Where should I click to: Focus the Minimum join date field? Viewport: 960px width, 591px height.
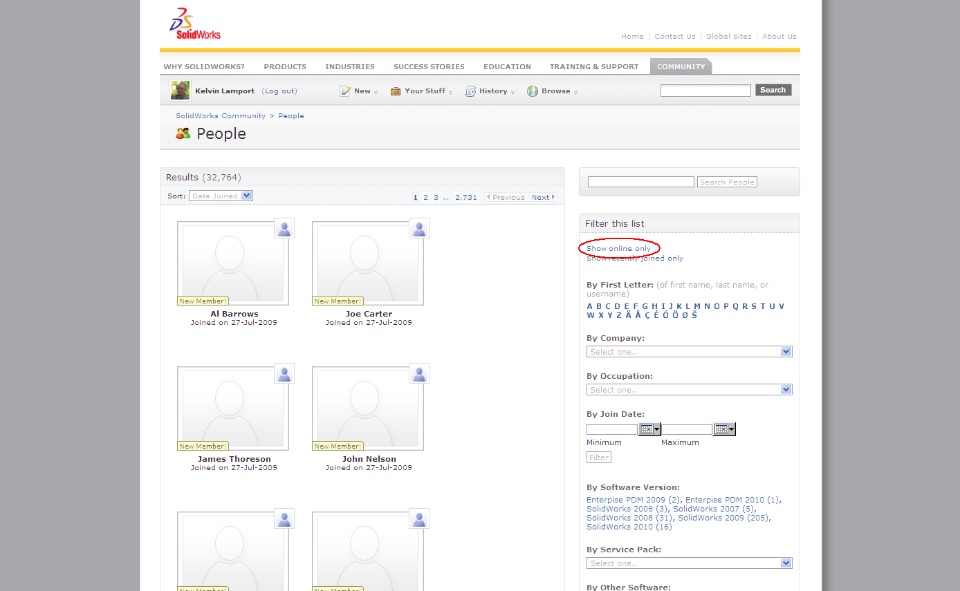point(612,429)
